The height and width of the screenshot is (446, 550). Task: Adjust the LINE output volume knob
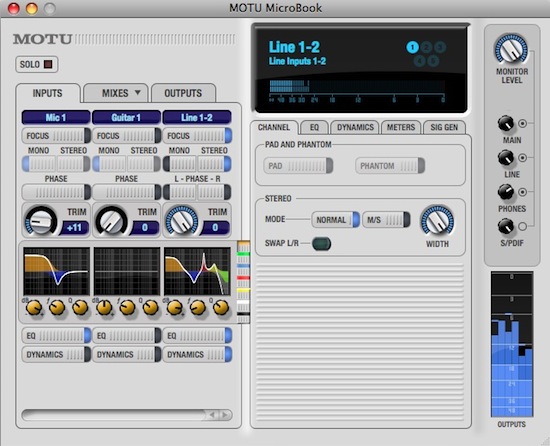[505, 158]
